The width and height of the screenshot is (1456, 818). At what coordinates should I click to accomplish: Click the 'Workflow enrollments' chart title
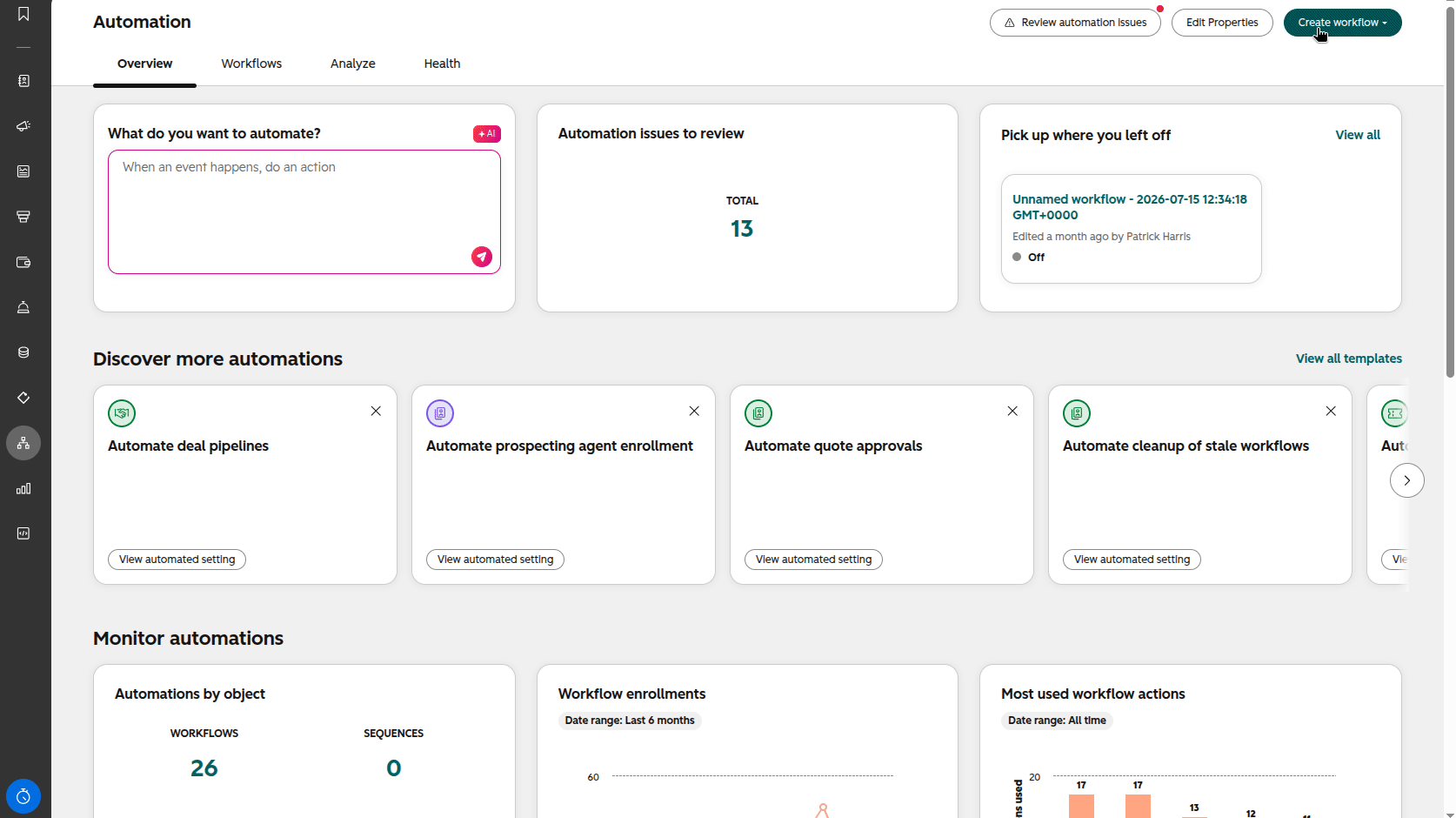[631, 694]
